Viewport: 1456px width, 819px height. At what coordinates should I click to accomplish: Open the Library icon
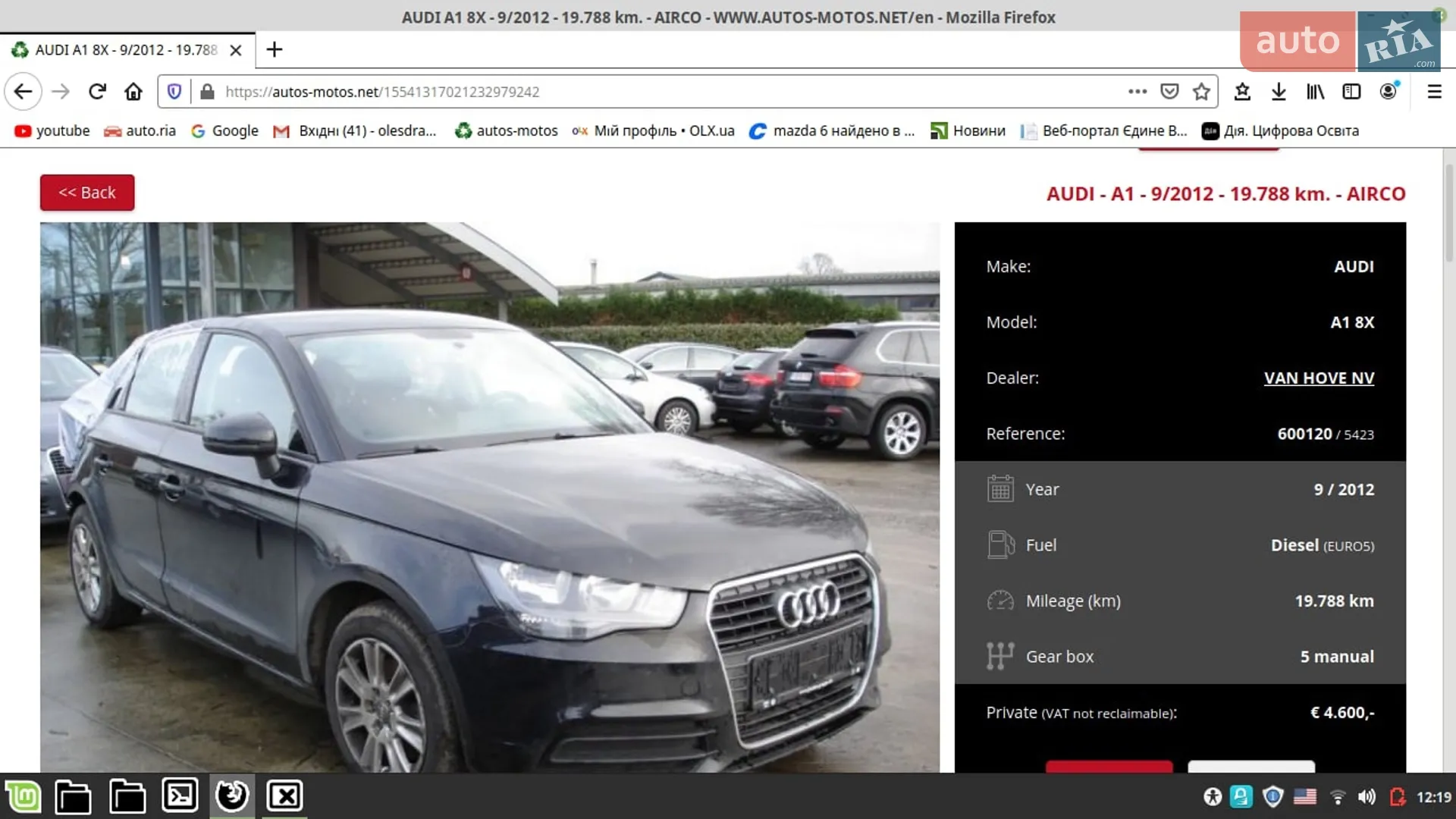coord(1315,92)
